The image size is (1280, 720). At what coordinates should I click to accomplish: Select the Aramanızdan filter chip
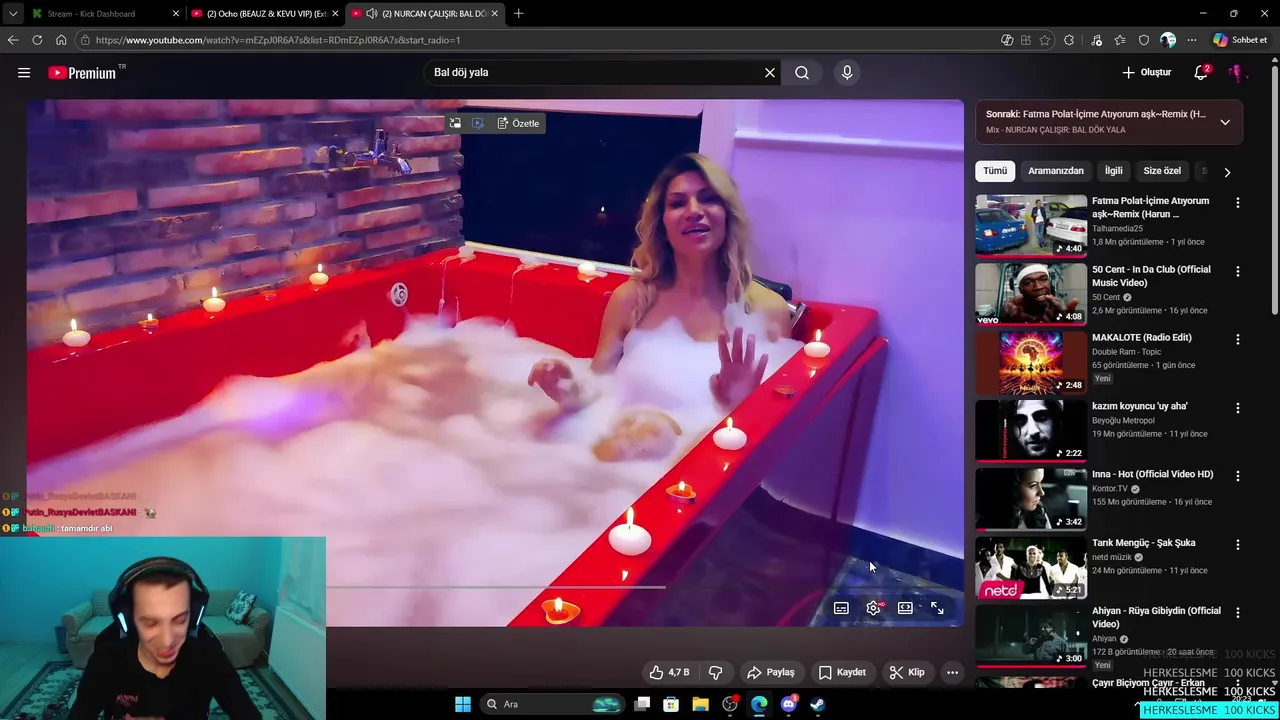click(1056, 171)
